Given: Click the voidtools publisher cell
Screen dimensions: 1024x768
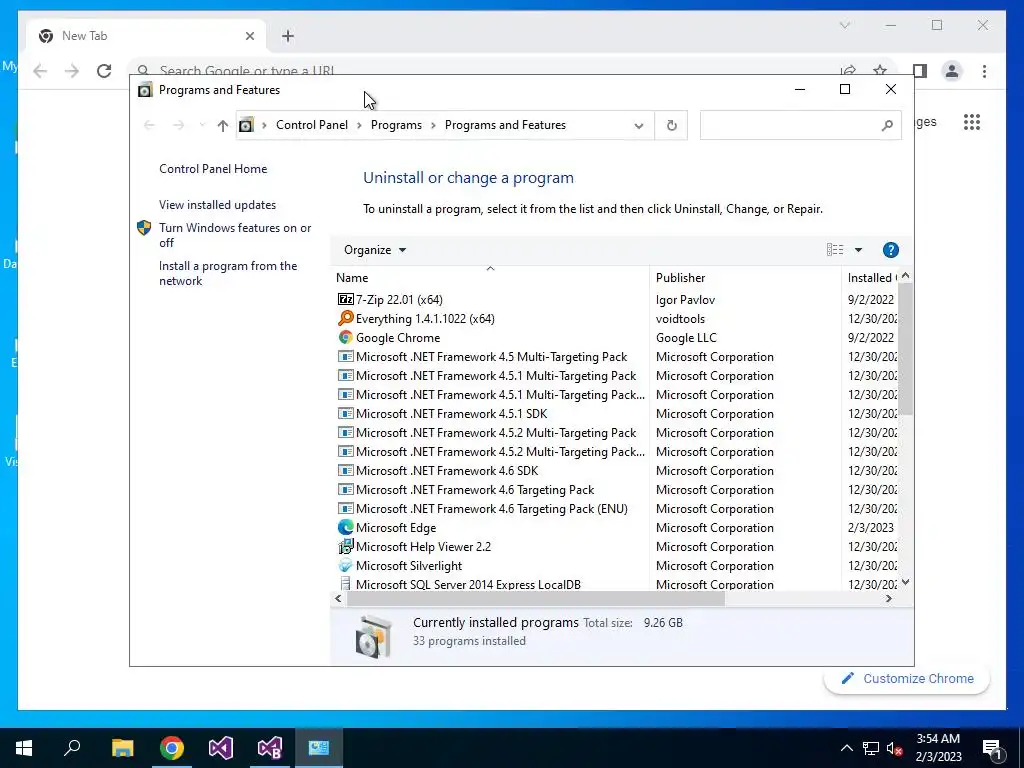Looking at the screenshot, I should pyautogui.click(x=680, y=318).
